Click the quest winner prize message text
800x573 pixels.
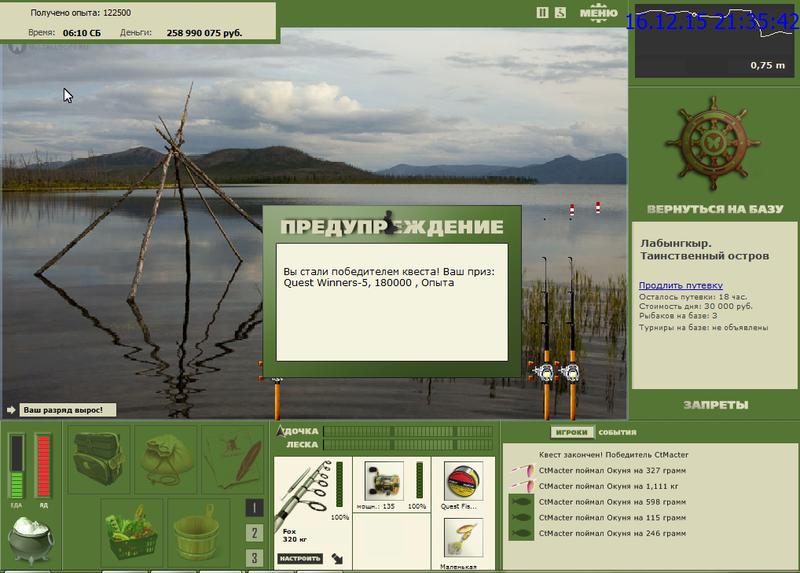[x=389, y=277]
